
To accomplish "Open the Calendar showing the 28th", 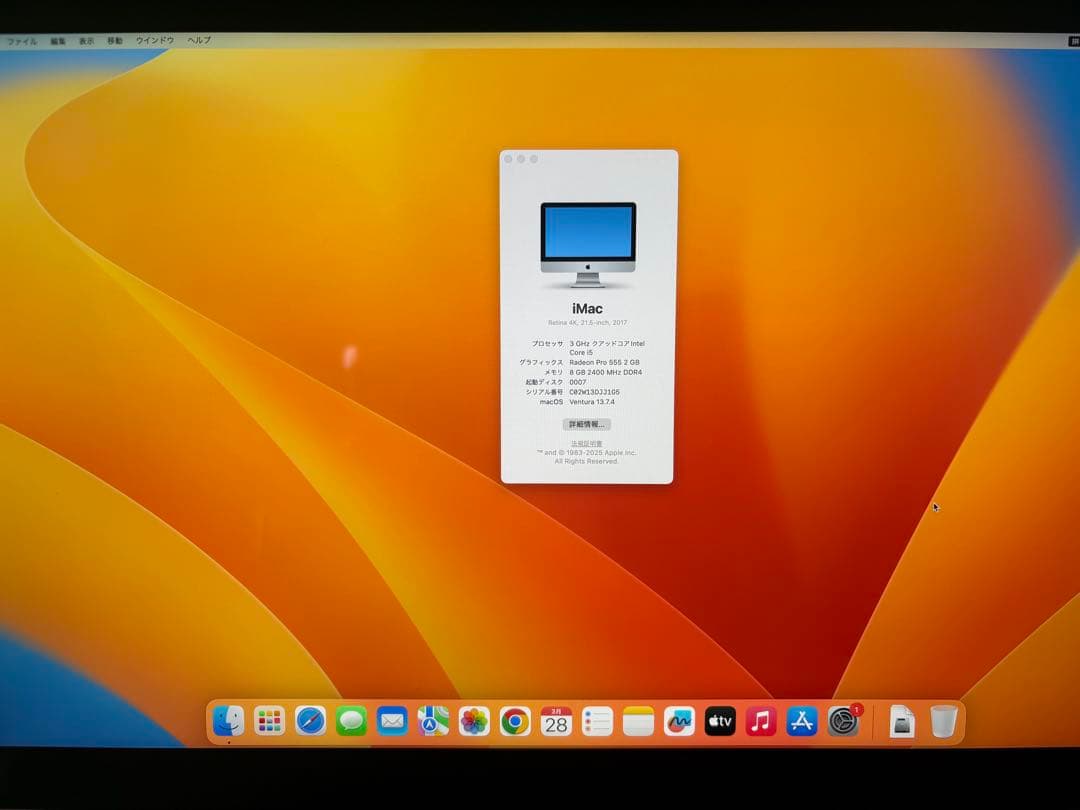I will pyautogui.click(x=556, y=720).
